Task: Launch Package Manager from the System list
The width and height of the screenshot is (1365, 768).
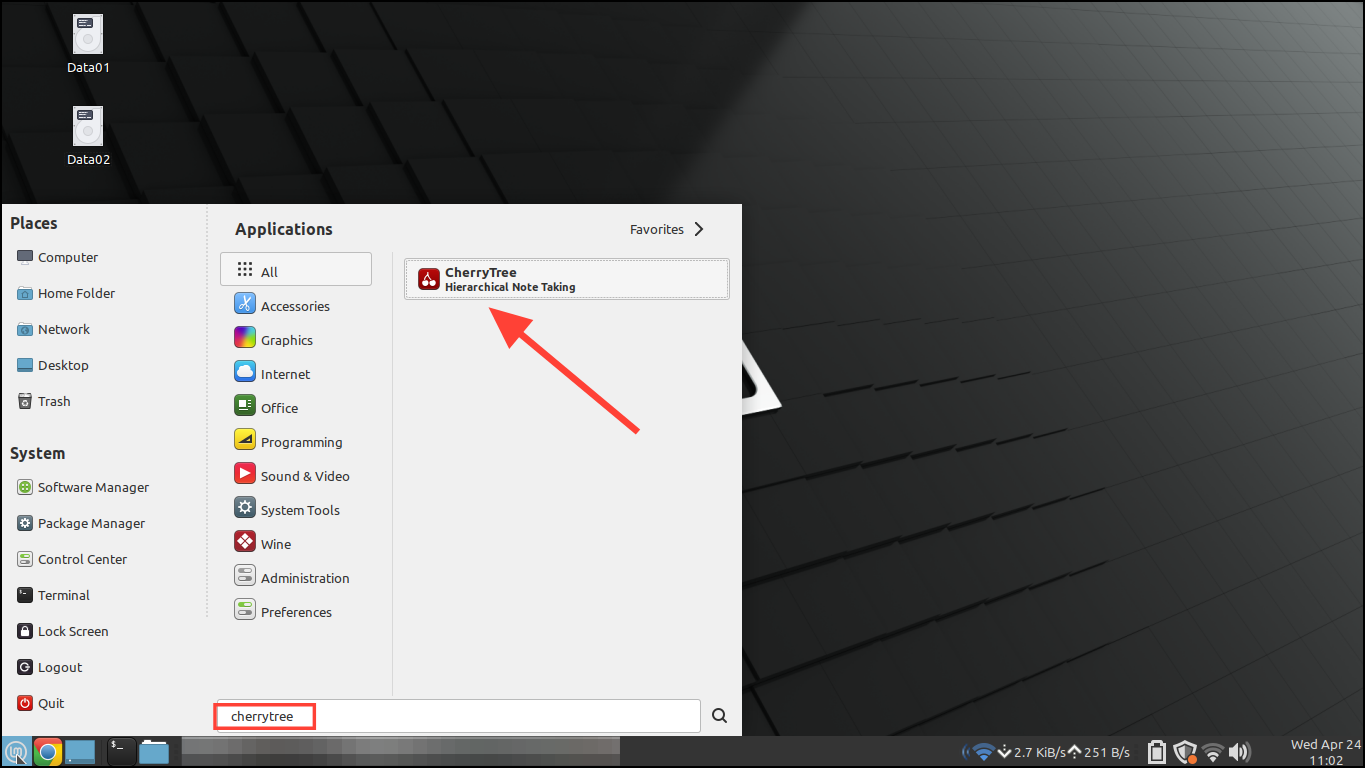Action: tap(81, 523)
